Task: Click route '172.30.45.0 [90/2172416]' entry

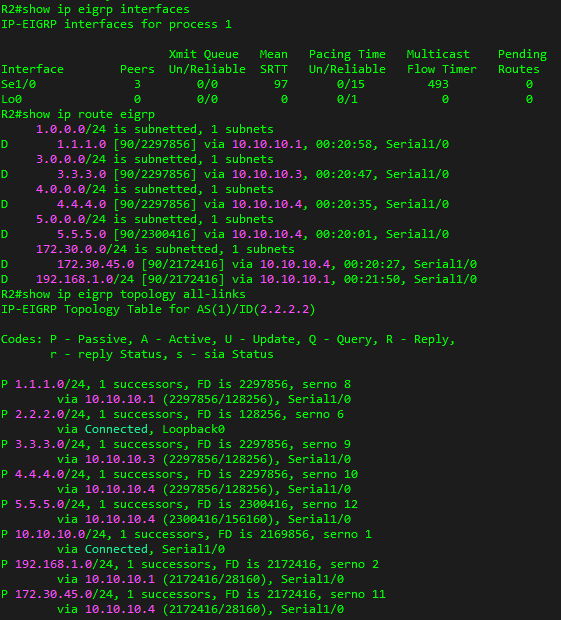Action: coord(239,265)
